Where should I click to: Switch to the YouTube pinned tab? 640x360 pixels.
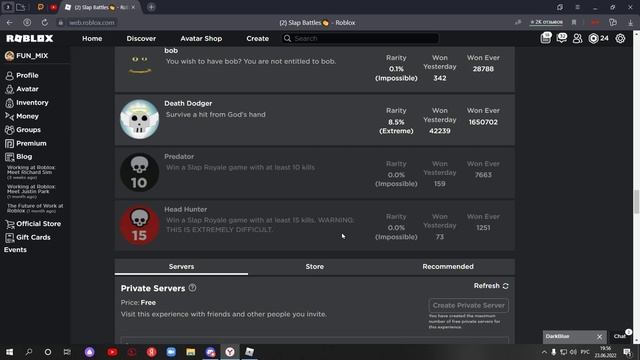point(53,7)
